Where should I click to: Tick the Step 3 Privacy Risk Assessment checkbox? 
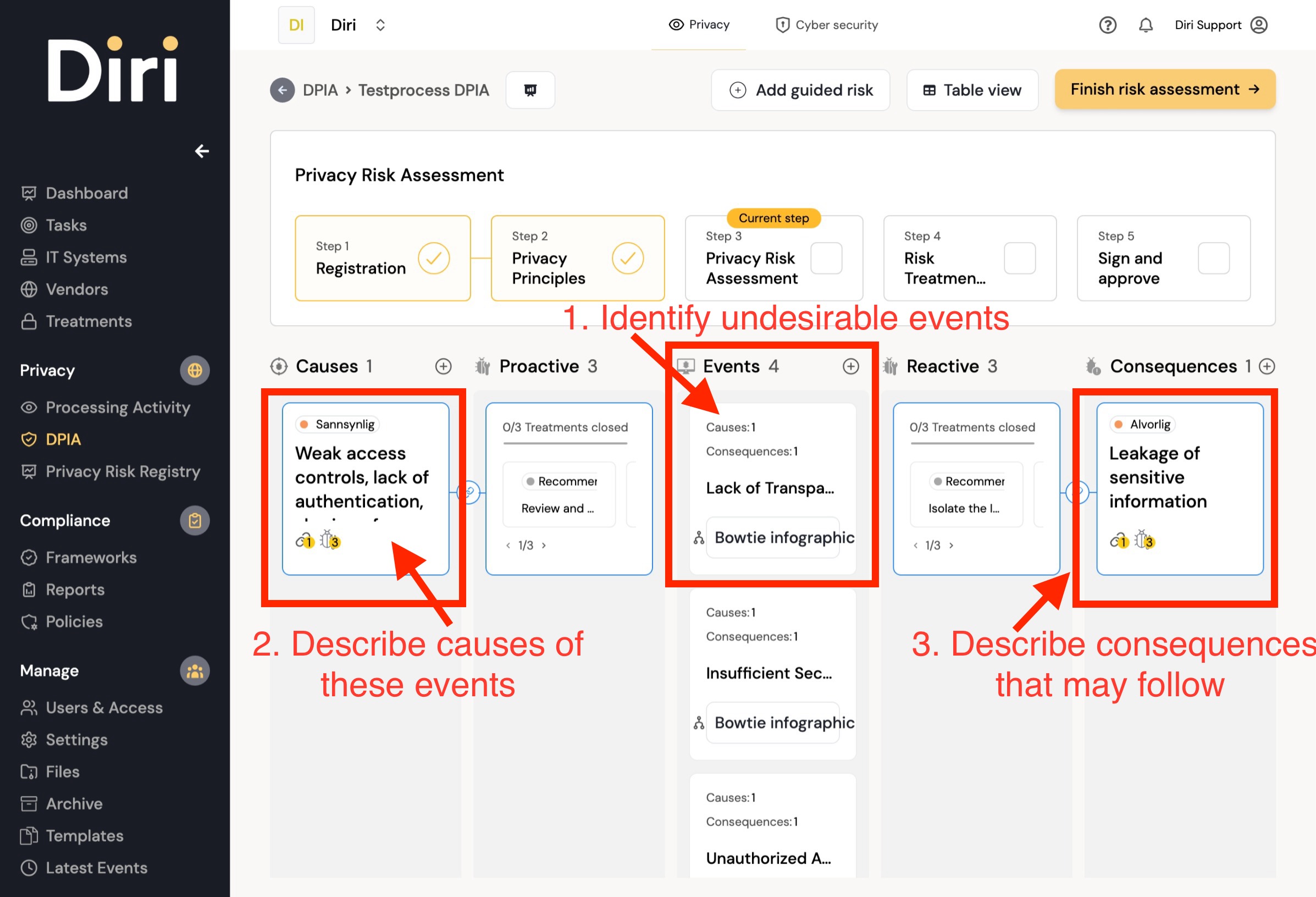click(x=826, y=258)
